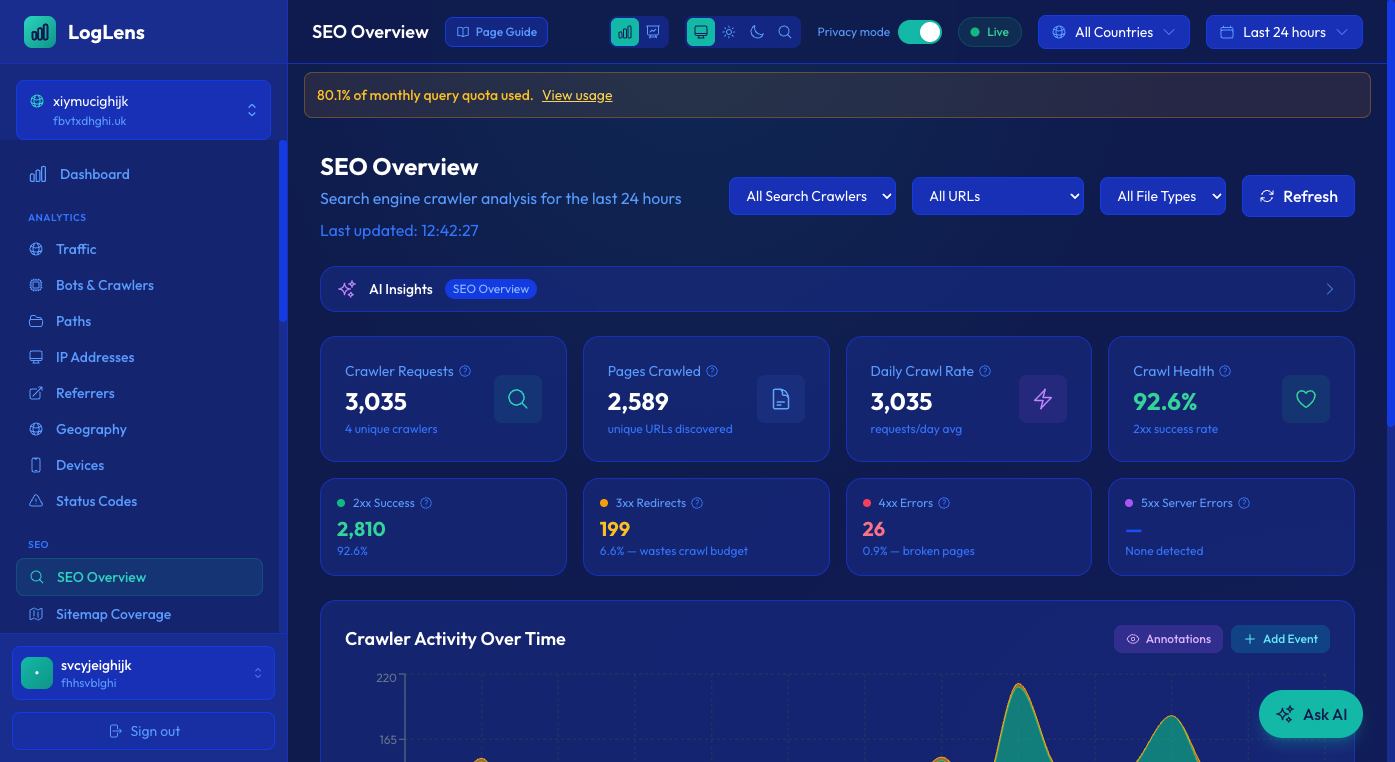Click the magnifier icon in the top toolbar

[785, 32]
